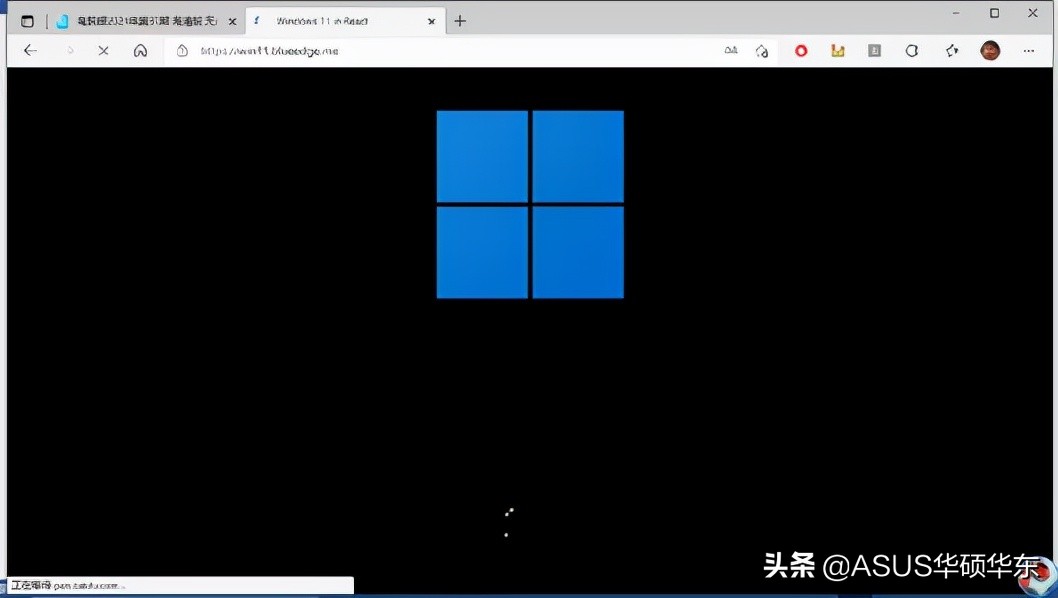Expand the forward navigation control
The image size is (1058, 598).
click(x=67, y=50)
